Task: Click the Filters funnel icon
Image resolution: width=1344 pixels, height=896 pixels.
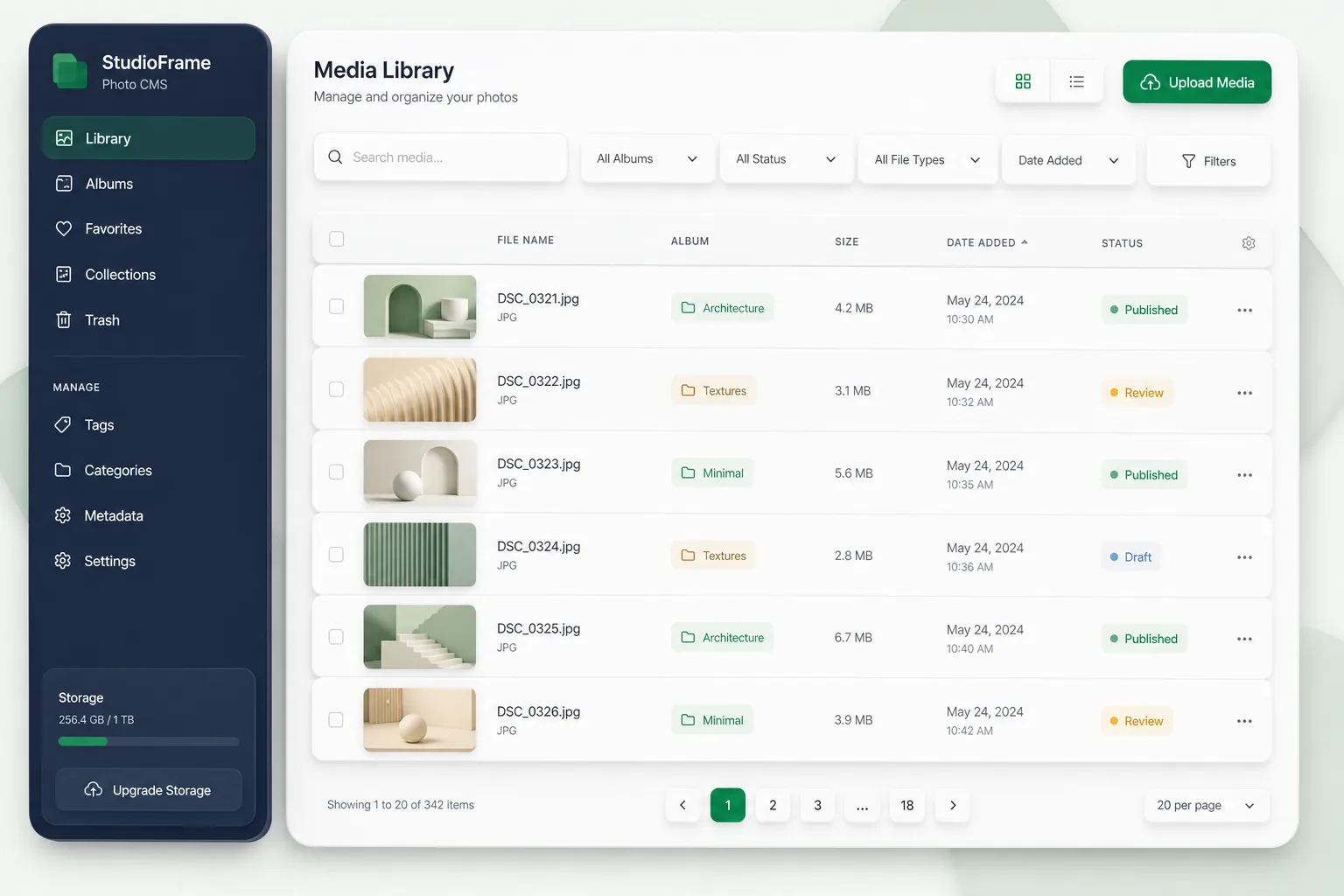Action: point(1188,161)
